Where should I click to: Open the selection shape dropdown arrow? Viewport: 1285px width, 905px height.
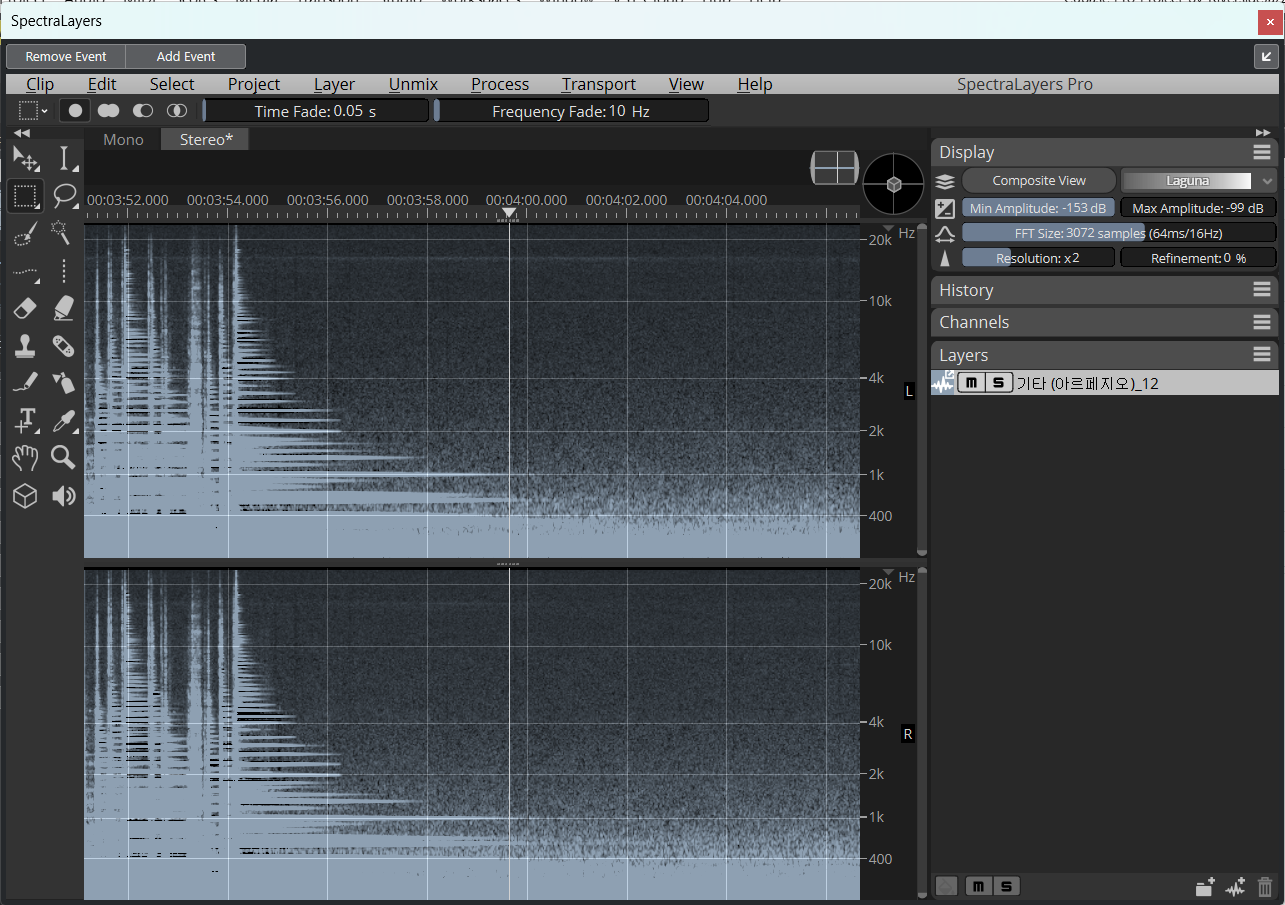click(x=45, y=111)
